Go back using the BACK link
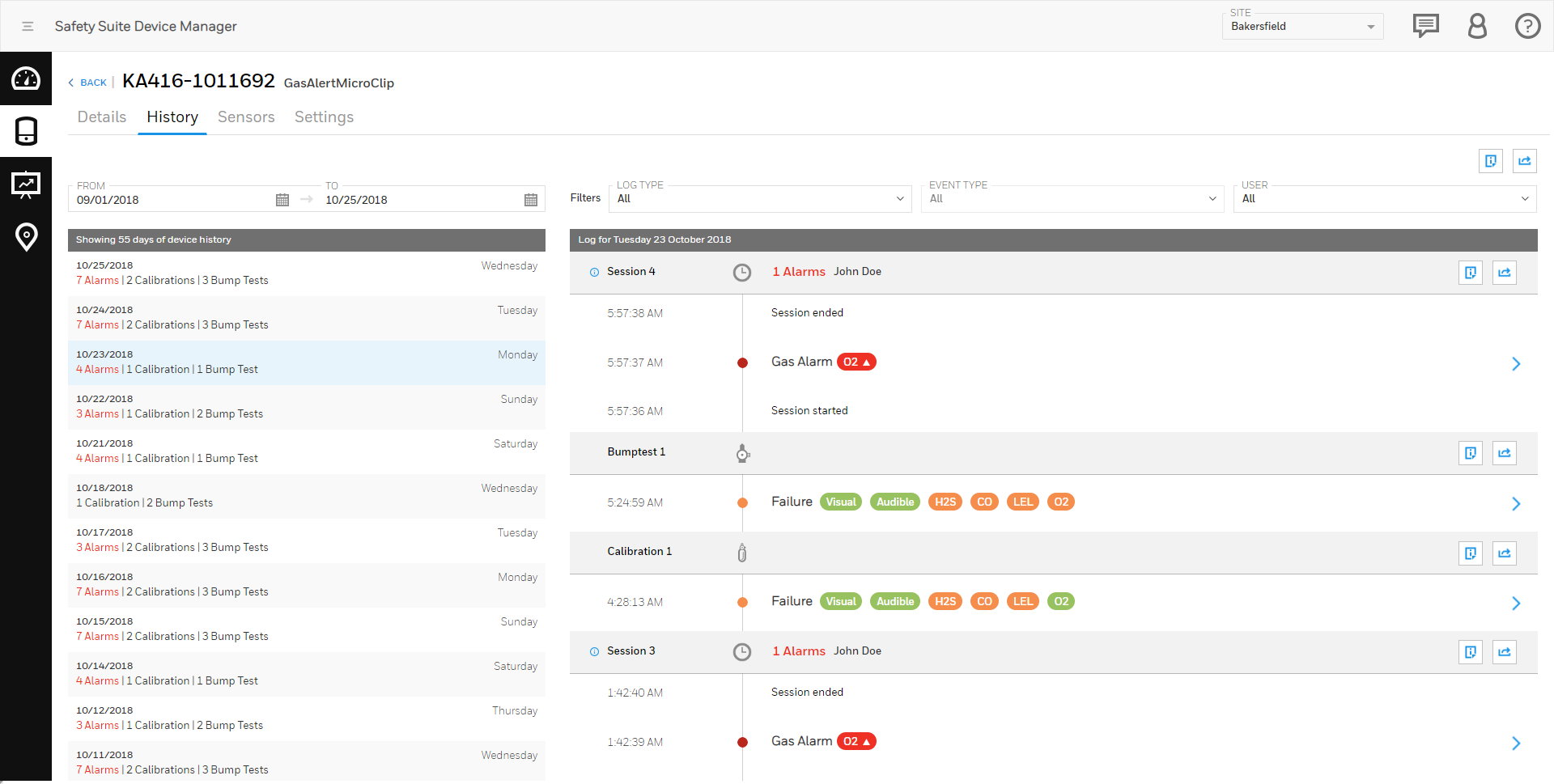The image size is (1554, 784). click(88, 83)
